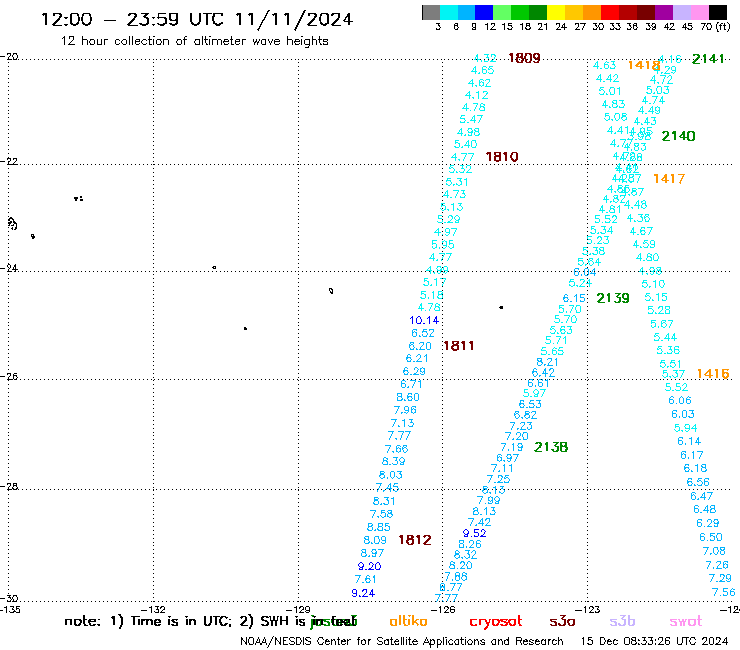Click the 6.06 wave height value
Viewport: 740px width, 650px height.
[x=680, y=400]
